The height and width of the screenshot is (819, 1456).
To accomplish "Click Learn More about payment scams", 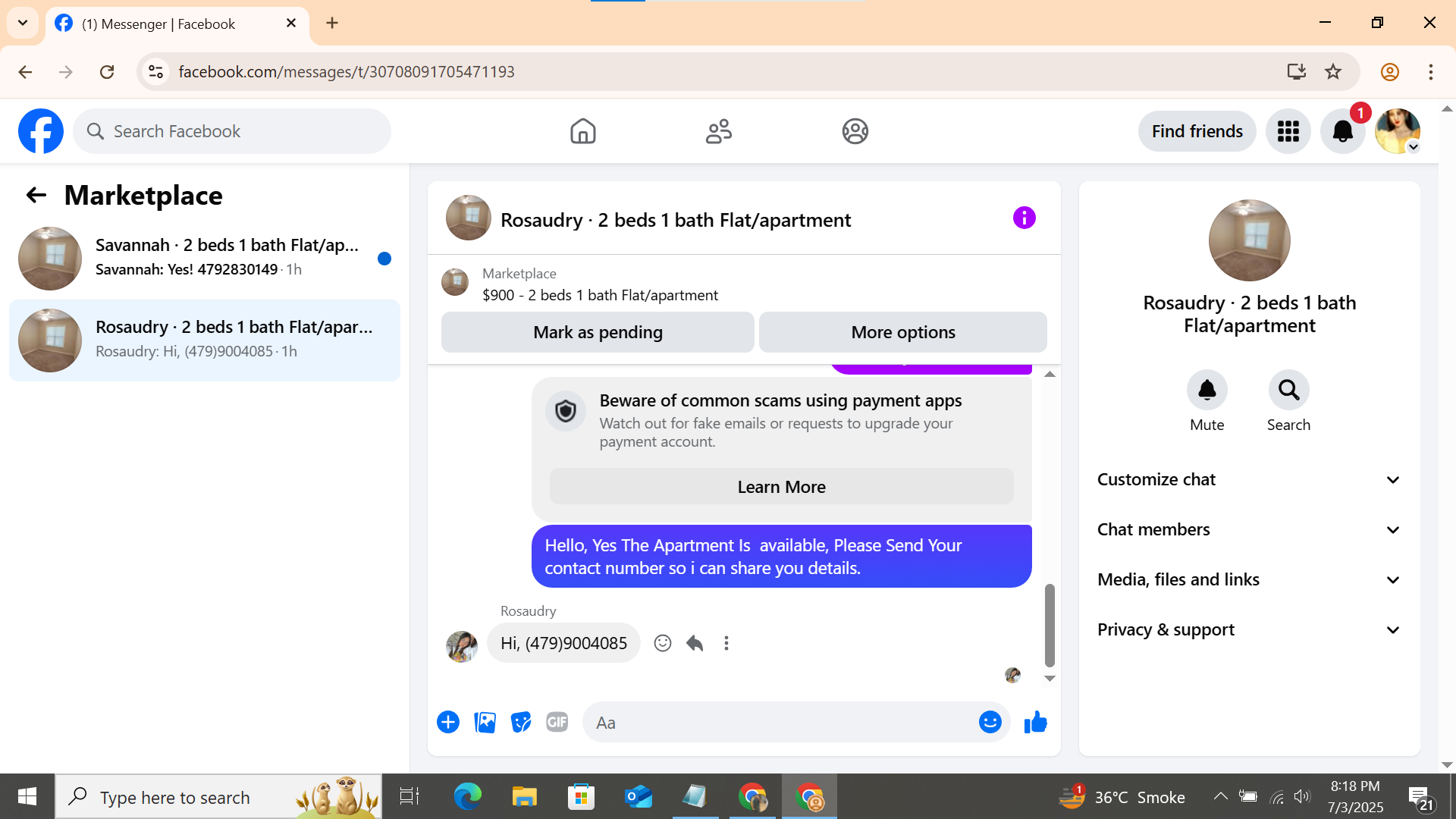I will pos(781,488).
